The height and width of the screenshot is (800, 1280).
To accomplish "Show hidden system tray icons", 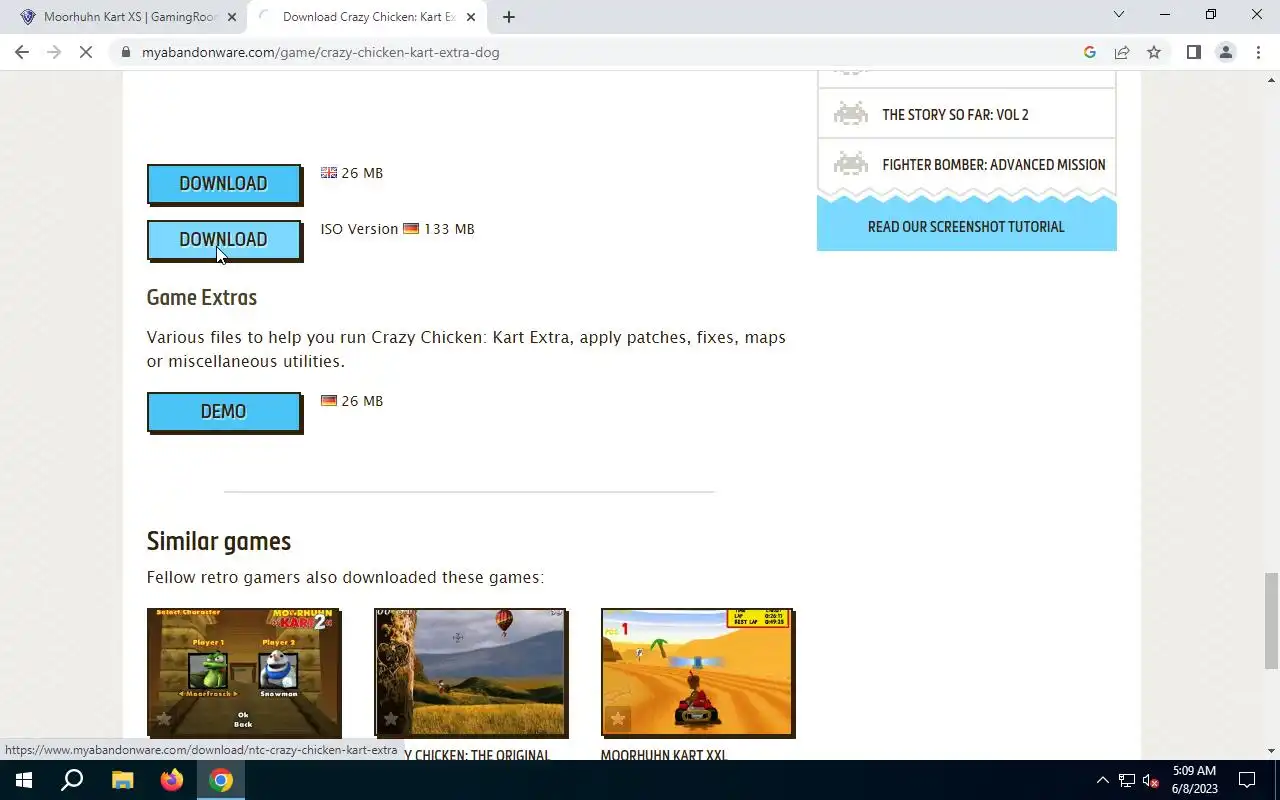I will [x=1103, y=780].
